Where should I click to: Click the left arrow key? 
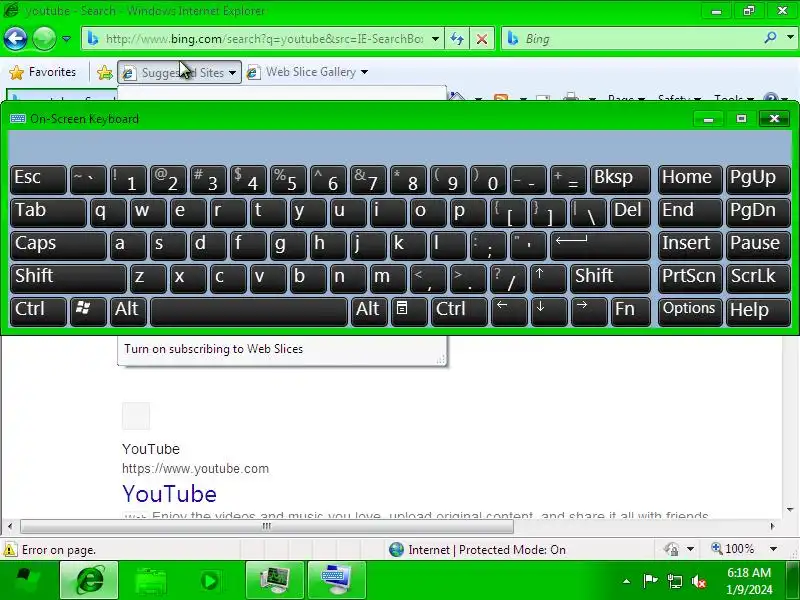(509, 312)
